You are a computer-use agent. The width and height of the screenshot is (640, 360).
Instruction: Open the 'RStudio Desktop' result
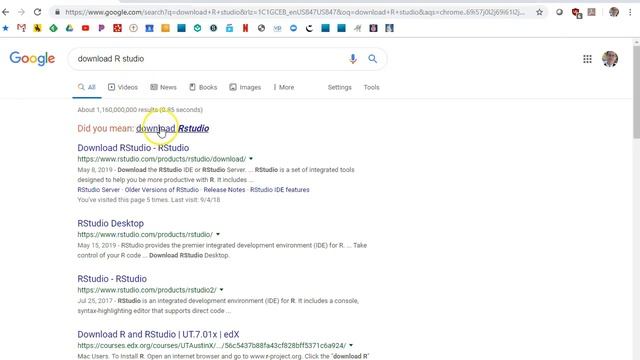click(111, 223)
